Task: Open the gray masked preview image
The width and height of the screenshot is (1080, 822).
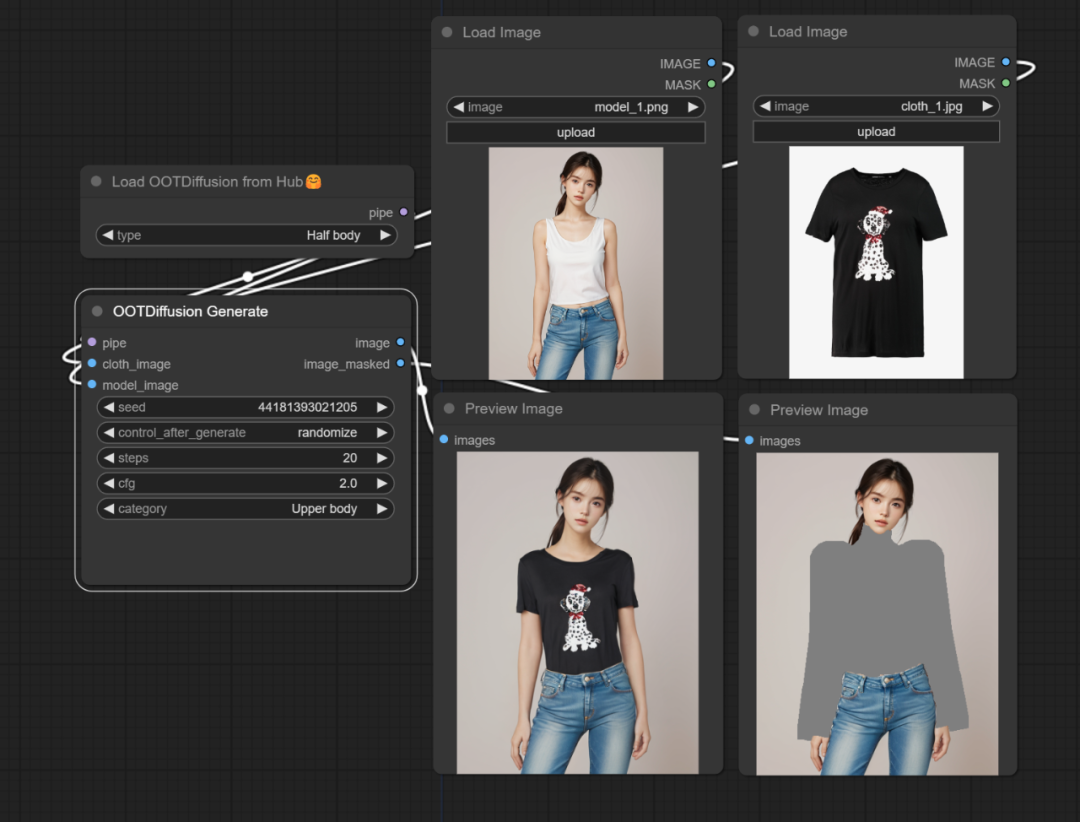Action: coord(877,614)
